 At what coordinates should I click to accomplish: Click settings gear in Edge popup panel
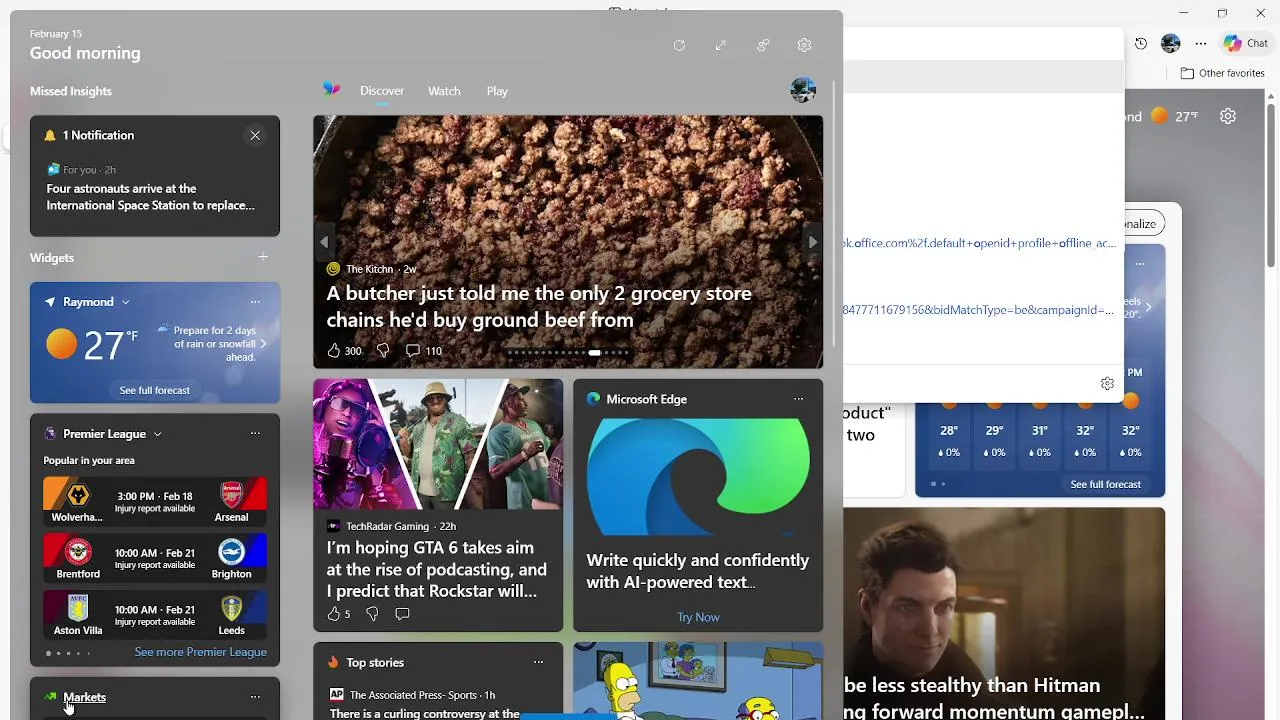coord(1107,383)
